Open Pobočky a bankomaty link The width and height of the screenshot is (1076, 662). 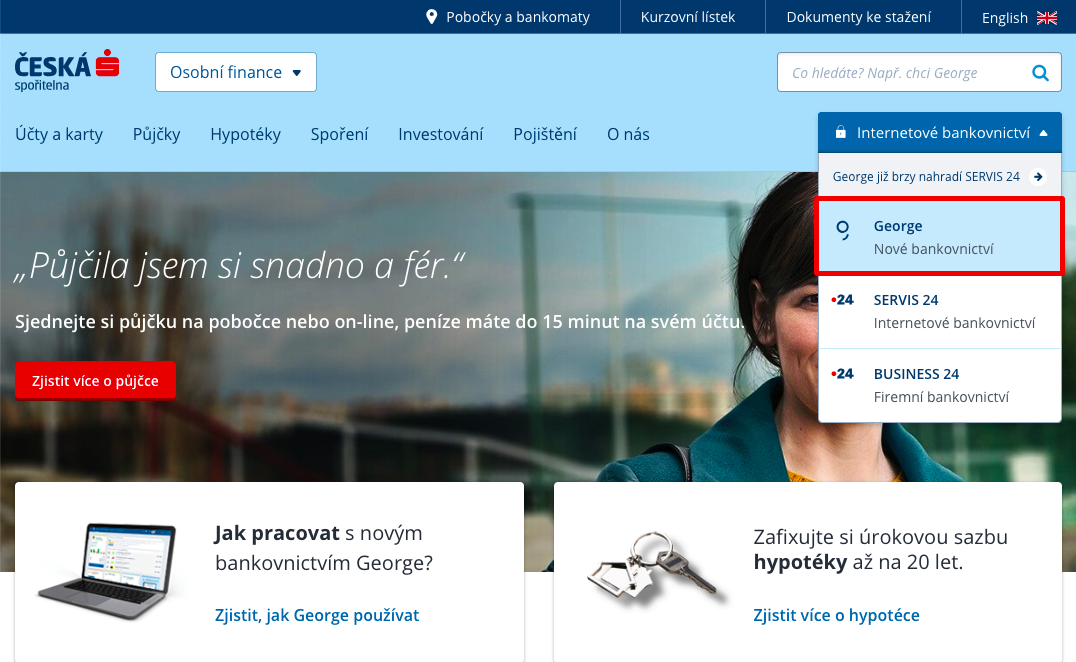click(x=508, y=17)
